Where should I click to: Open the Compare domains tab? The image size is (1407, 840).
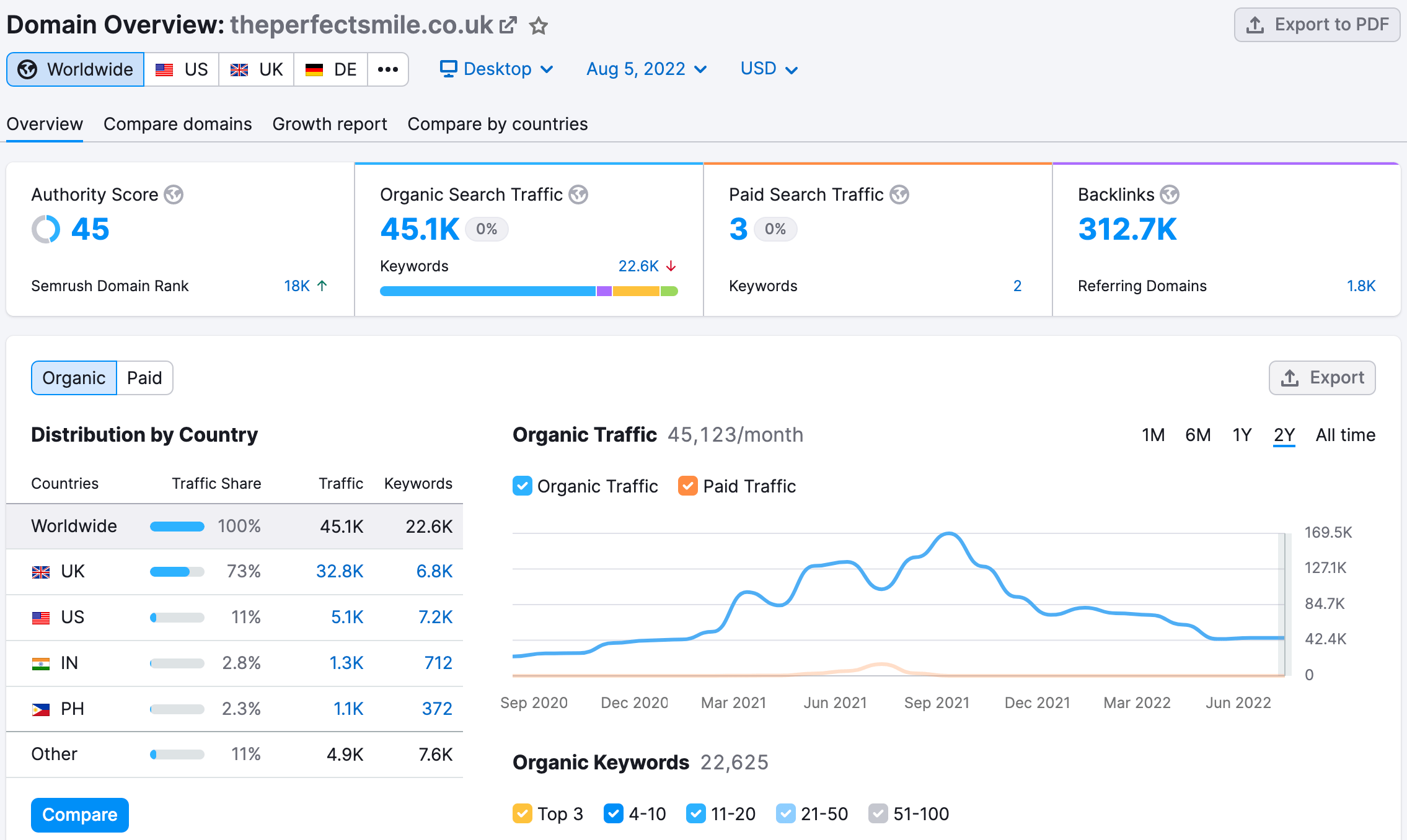coord(178,124)
